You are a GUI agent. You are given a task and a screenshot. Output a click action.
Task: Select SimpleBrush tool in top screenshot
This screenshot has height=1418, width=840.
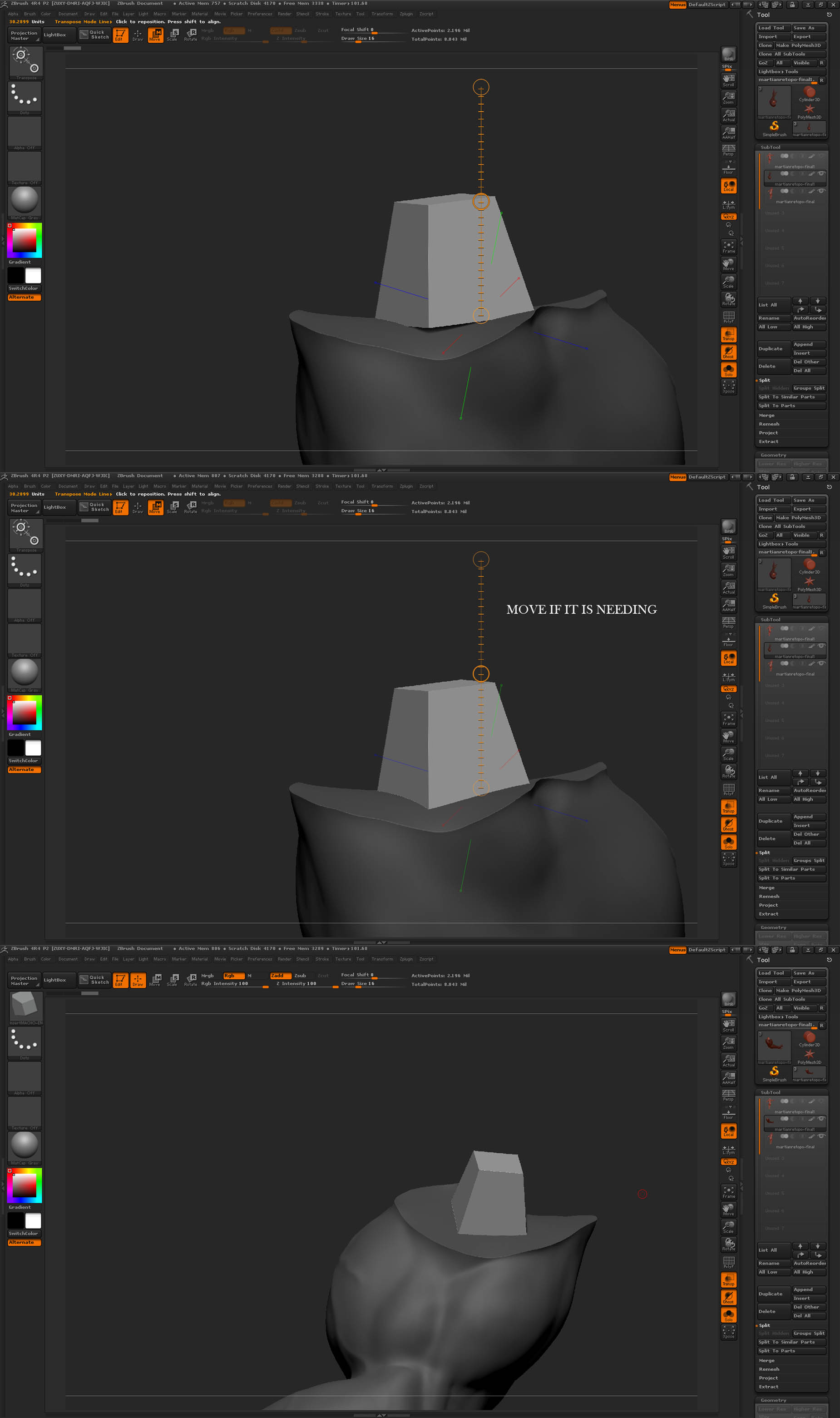coord(774,129)
